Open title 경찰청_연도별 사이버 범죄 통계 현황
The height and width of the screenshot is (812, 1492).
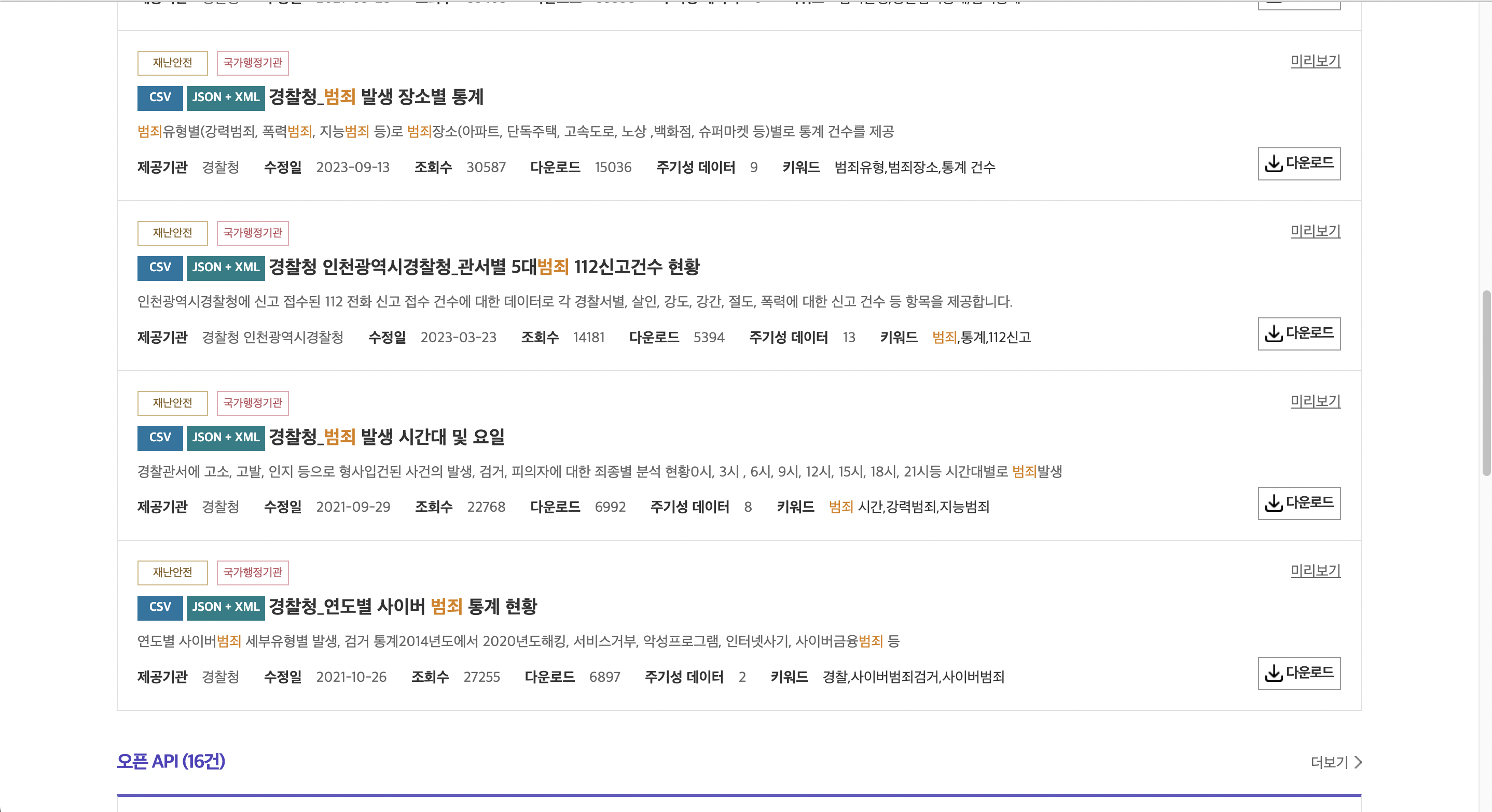(403, 607)
